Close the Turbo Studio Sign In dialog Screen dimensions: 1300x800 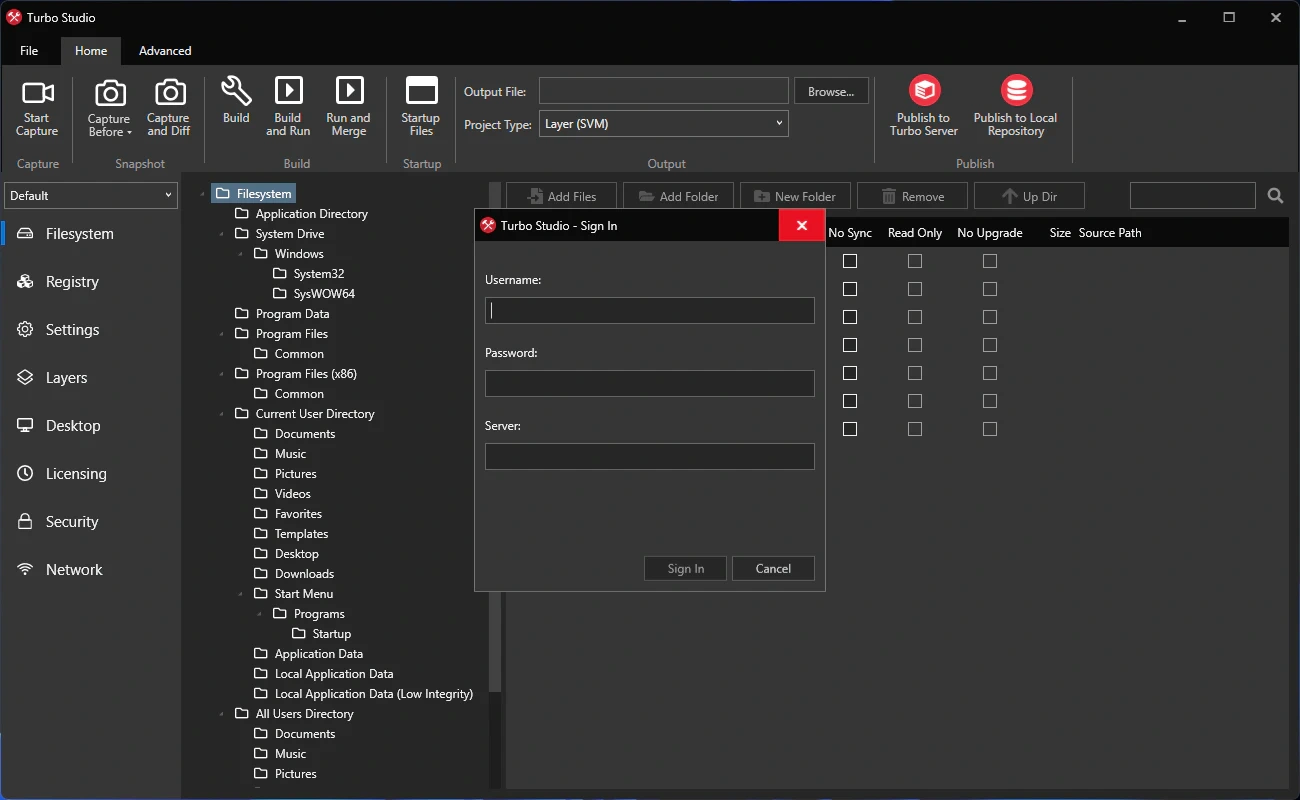802,226
